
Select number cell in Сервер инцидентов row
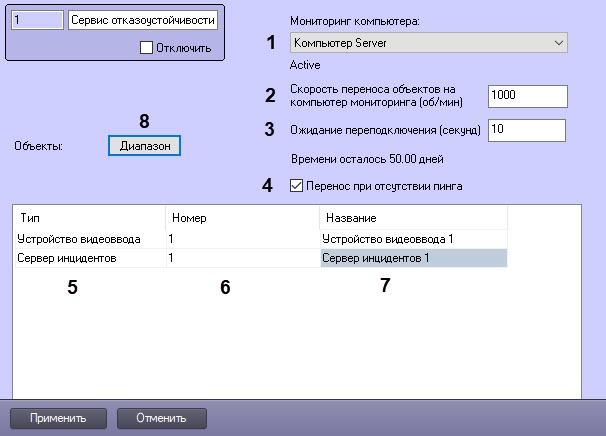pos(242,258)
